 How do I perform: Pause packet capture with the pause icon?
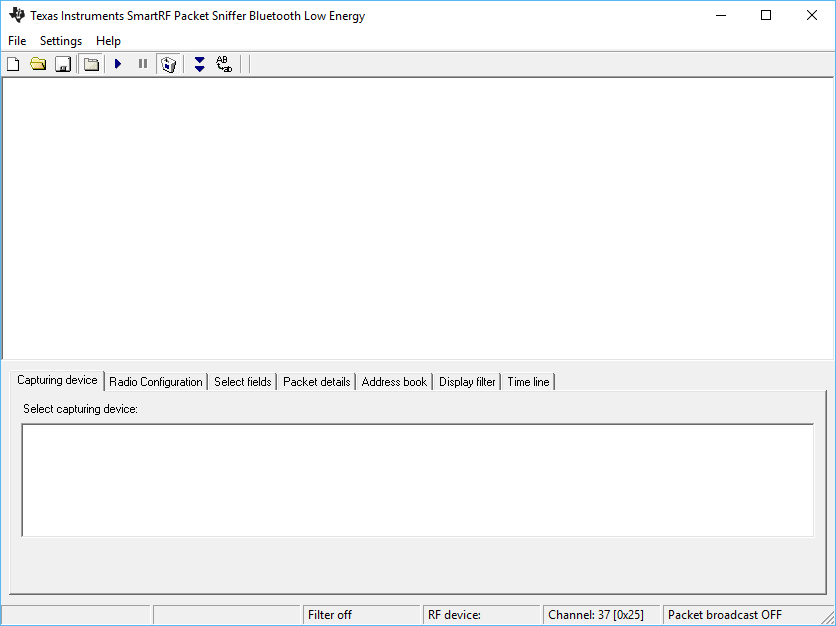[x=143, y=65]
